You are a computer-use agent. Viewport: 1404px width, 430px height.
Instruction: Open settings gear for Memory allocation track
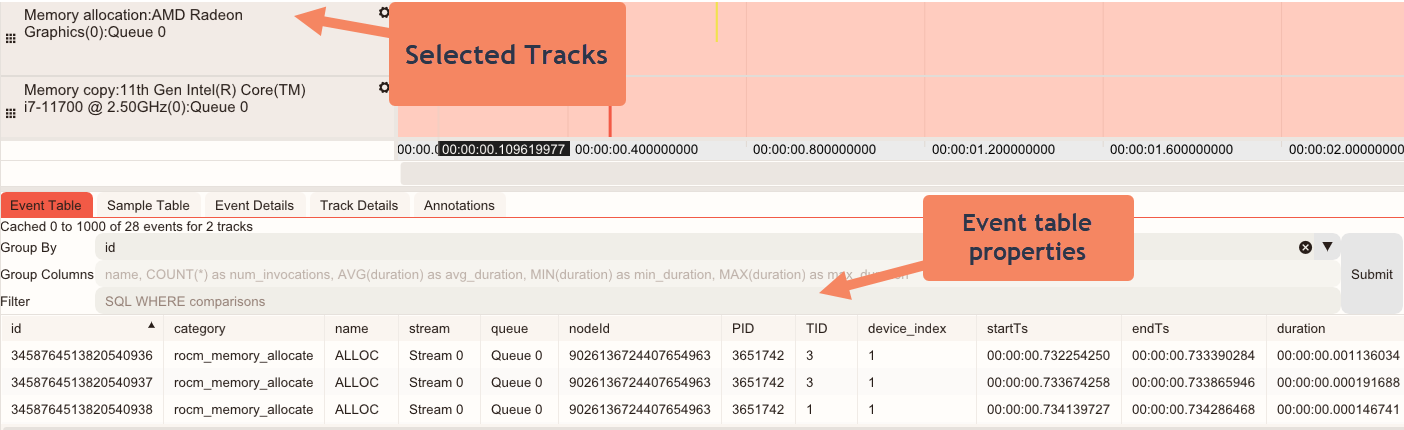384,13
